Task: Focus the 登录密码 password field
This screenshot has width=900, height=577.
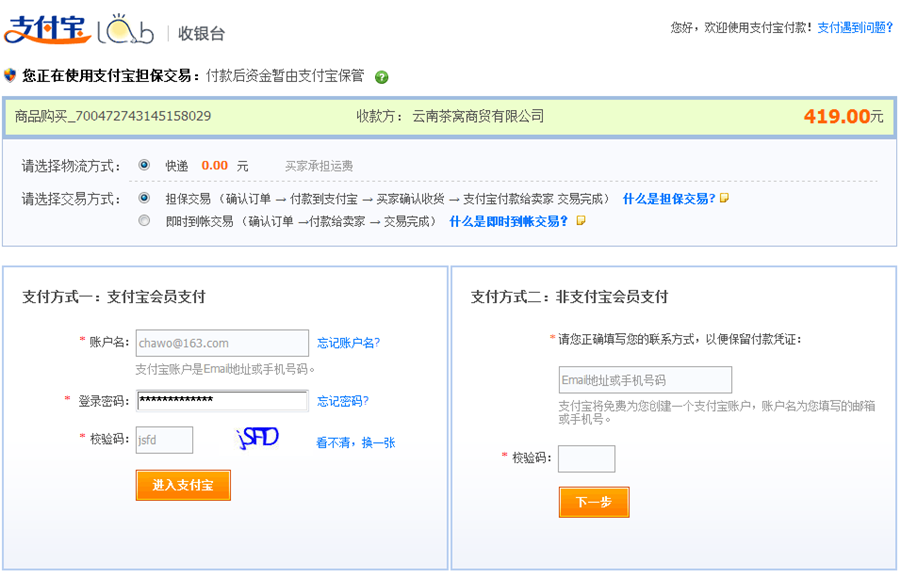Action: pyautogui.click(x=222, y=401)
